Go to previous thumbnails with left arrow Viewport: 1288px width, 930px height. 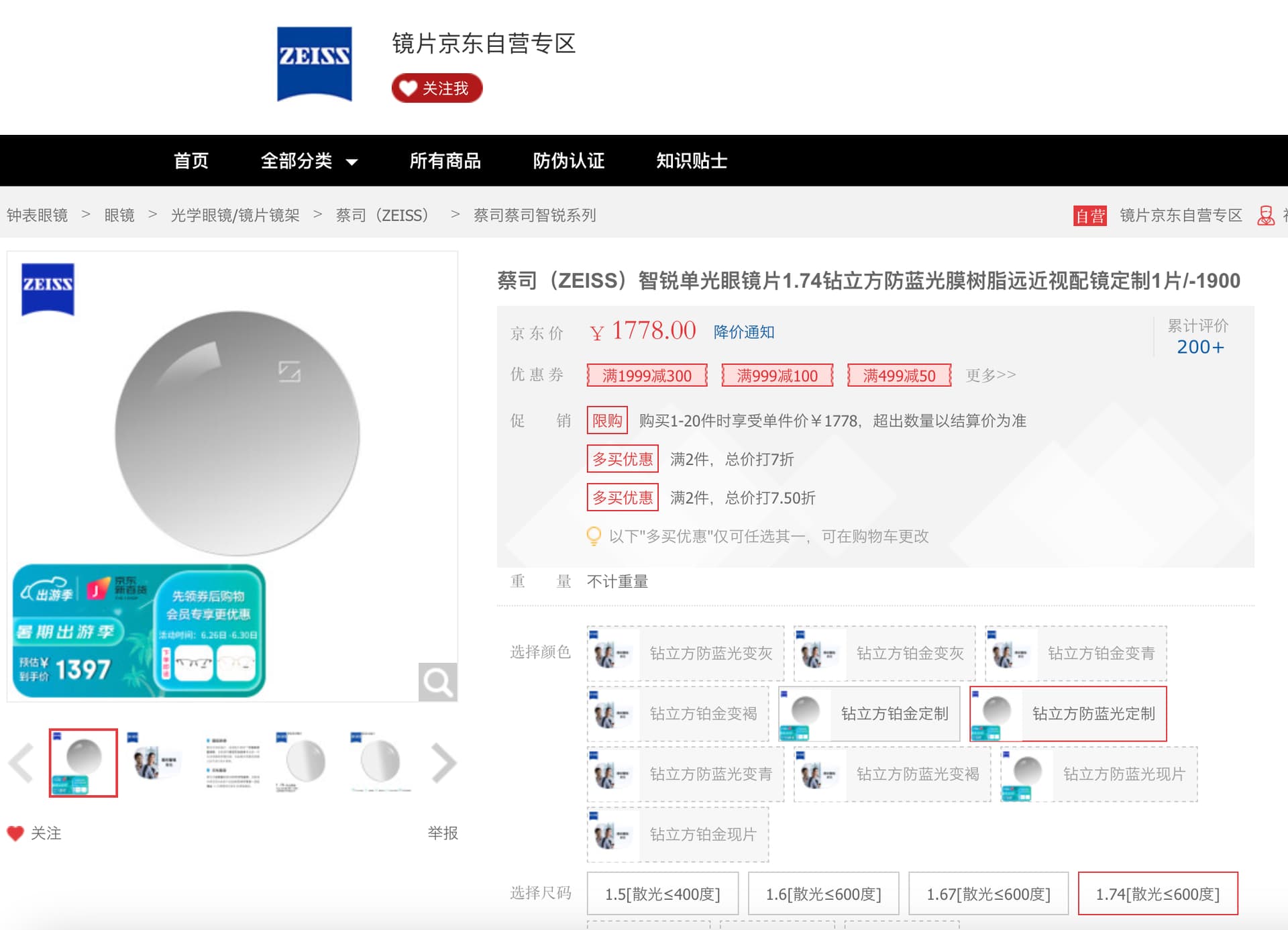tap(21, 763)
